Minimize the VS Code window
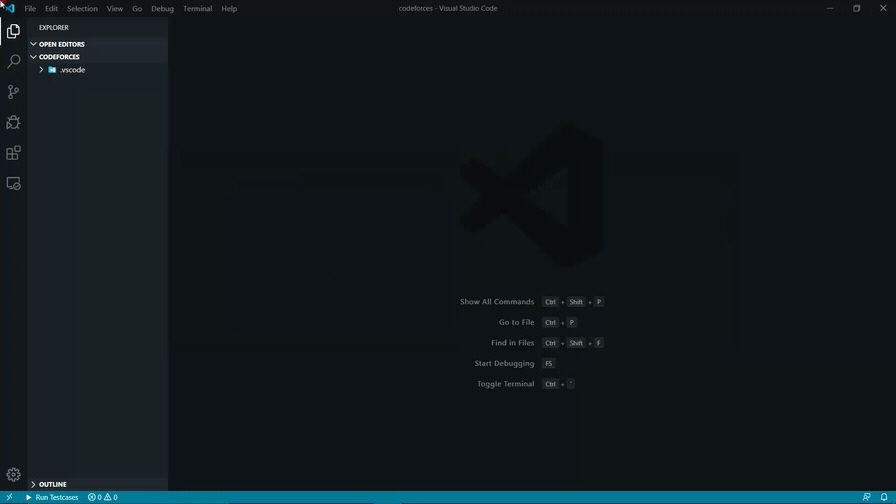Screen dimensions: 896x504 tap(830, 9)
